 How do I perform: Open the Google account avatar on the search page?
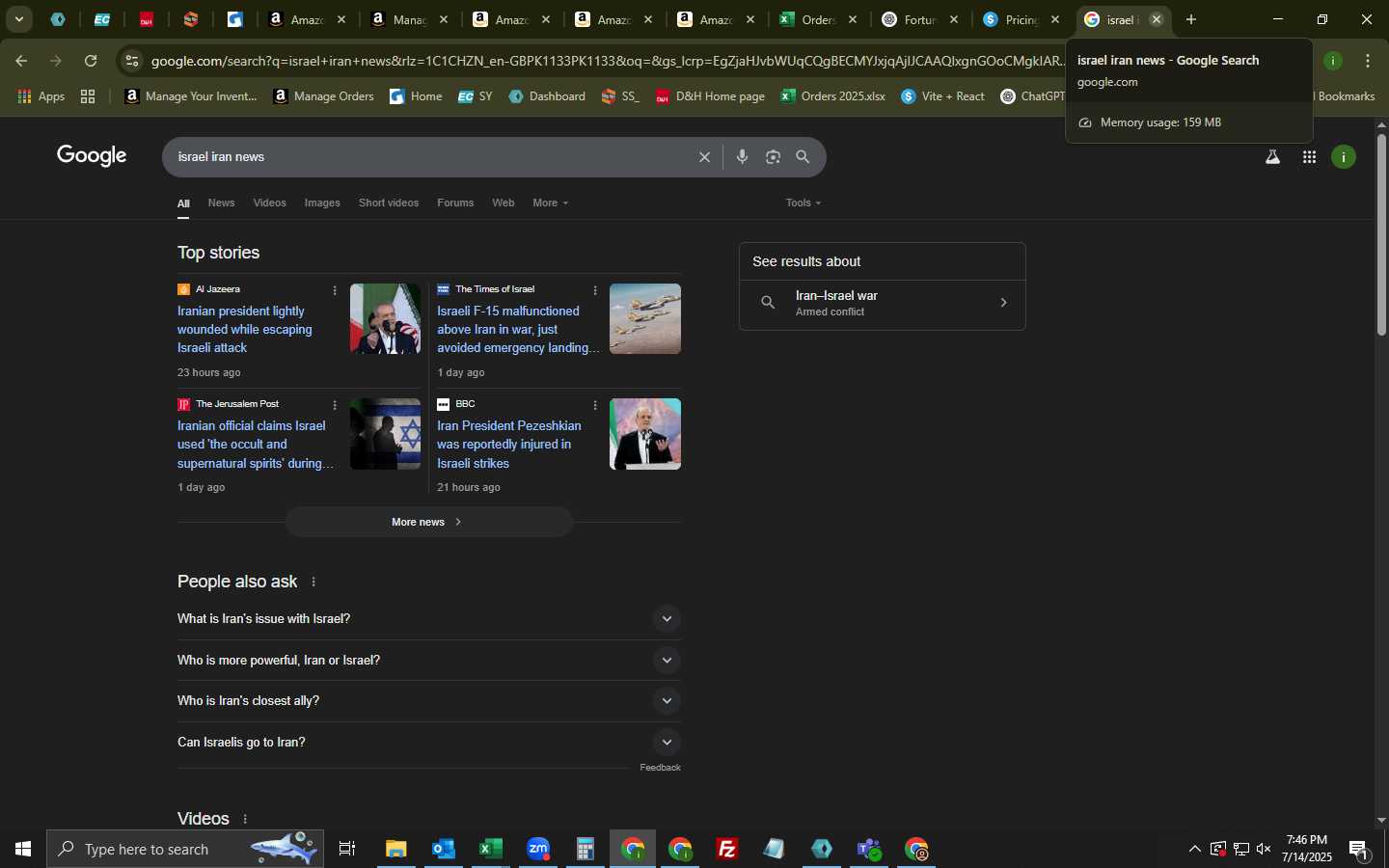[x=1344, y=157]
